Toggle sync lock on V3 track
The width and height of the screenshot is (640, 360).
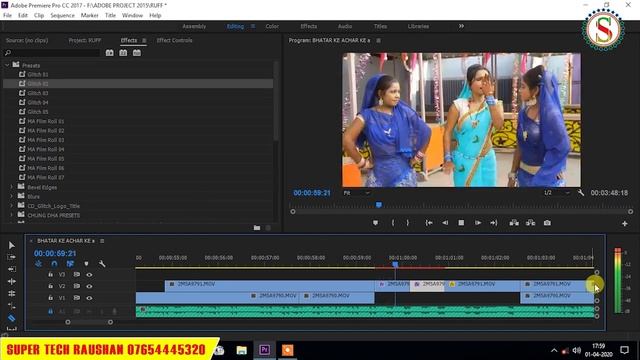(x=76, y=275)
